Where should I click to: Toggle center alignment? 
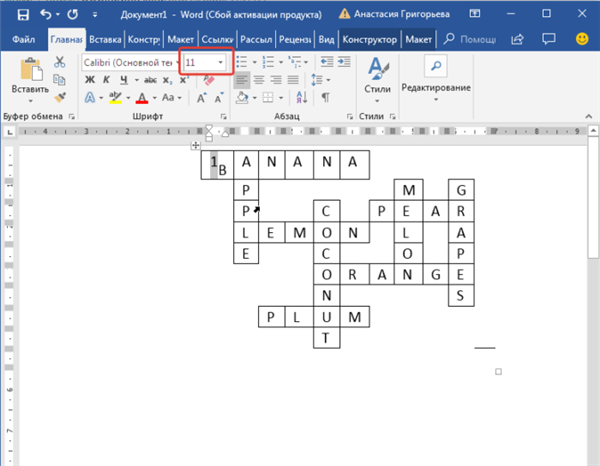259,80
